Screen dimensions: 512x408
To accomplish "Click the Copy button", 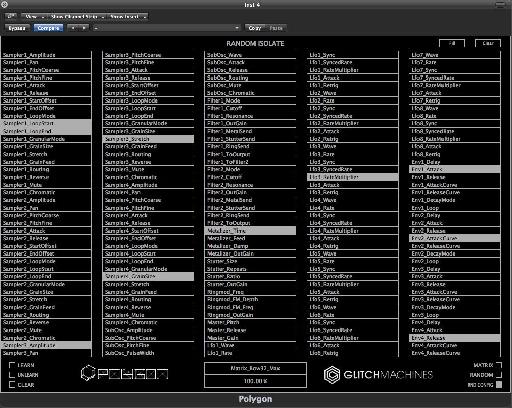I will point(255,28).
